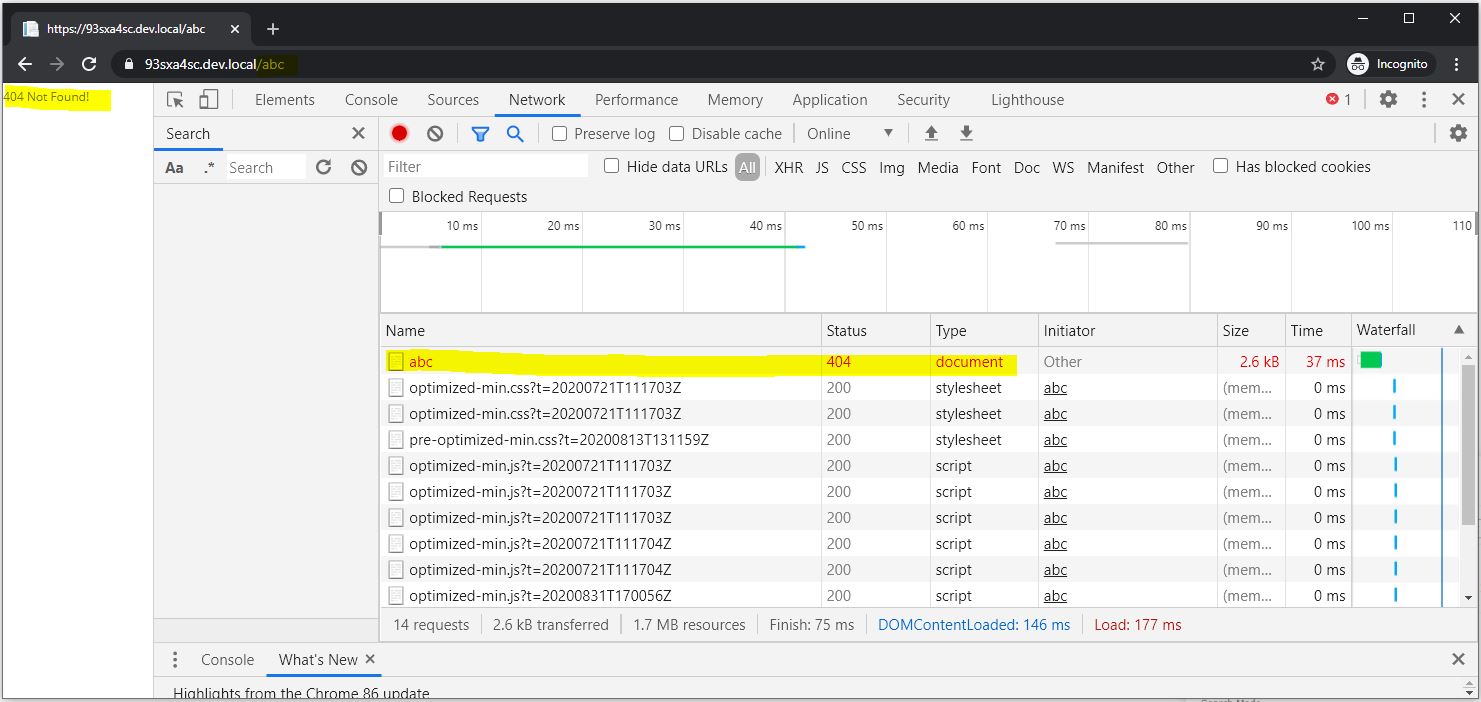Screen dimensions: 1481x702
Task: Open the Performance tab
Action: [636, 100]
